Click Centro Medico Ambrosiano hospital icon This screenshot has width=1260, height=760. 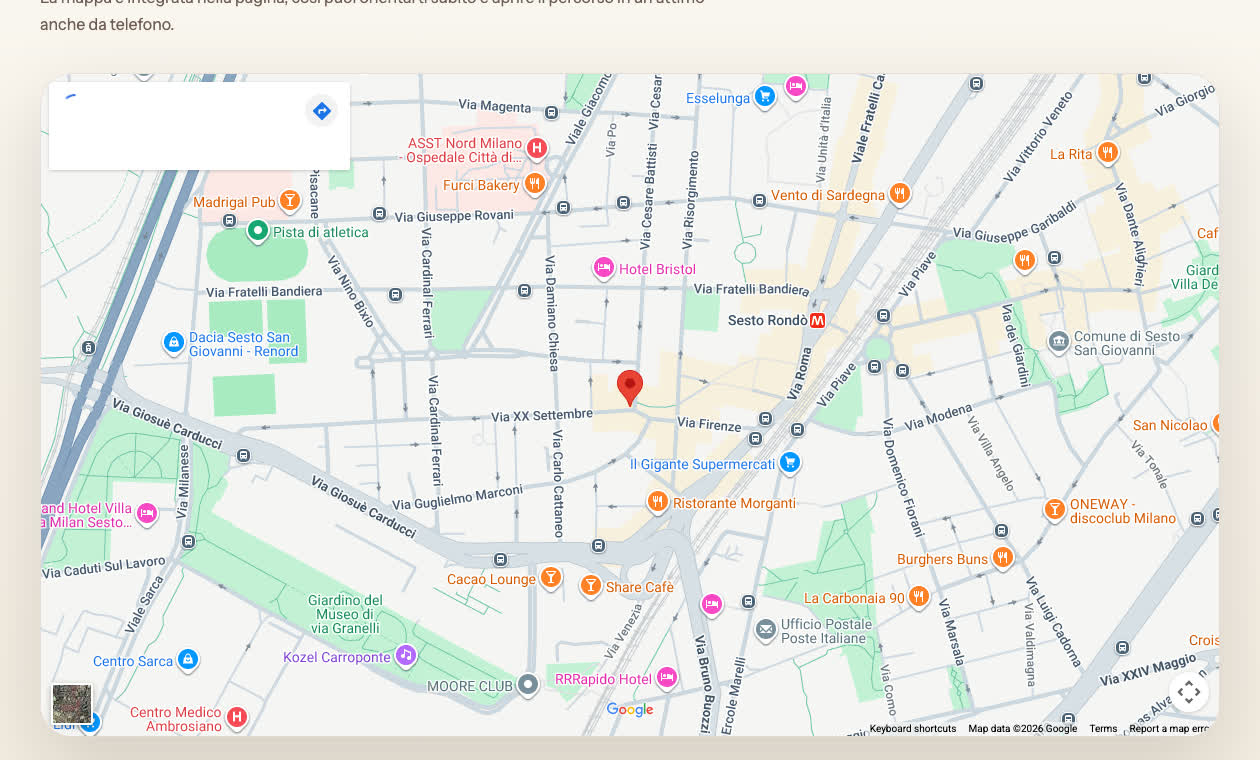coord(237,716)
